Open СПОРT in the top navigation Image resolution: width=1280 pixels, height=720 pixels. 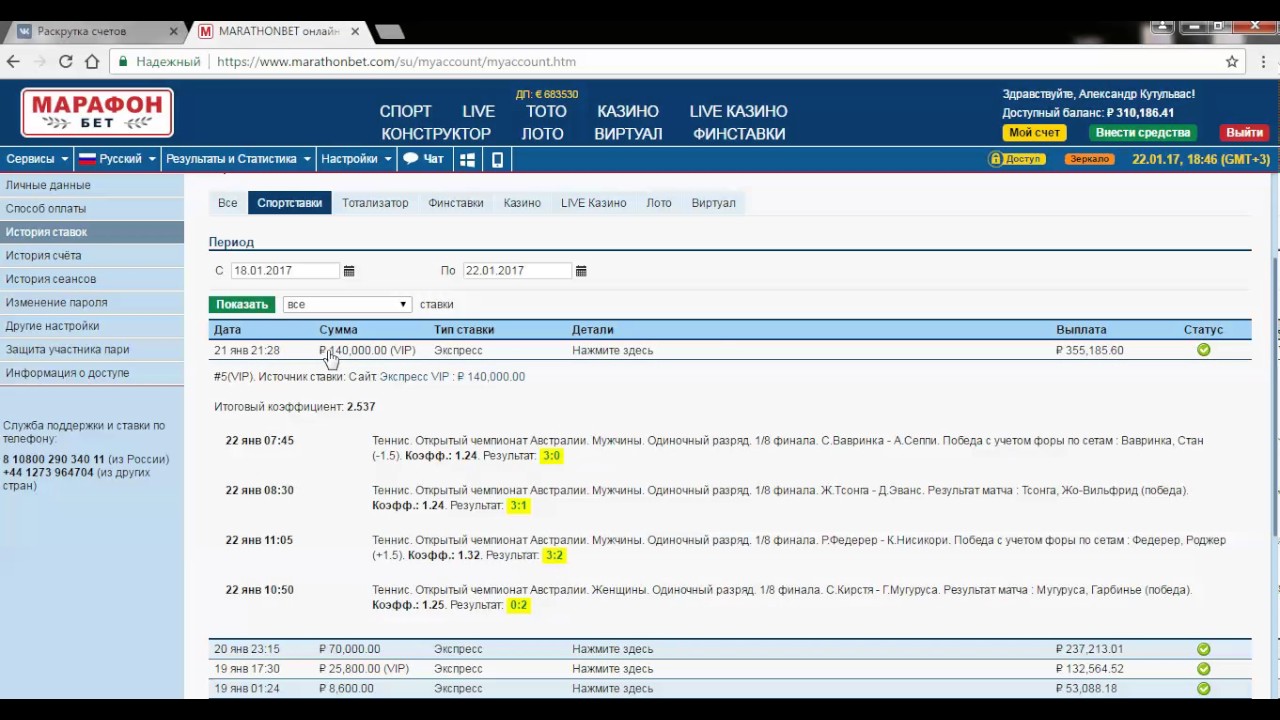[x=406, y=111]
